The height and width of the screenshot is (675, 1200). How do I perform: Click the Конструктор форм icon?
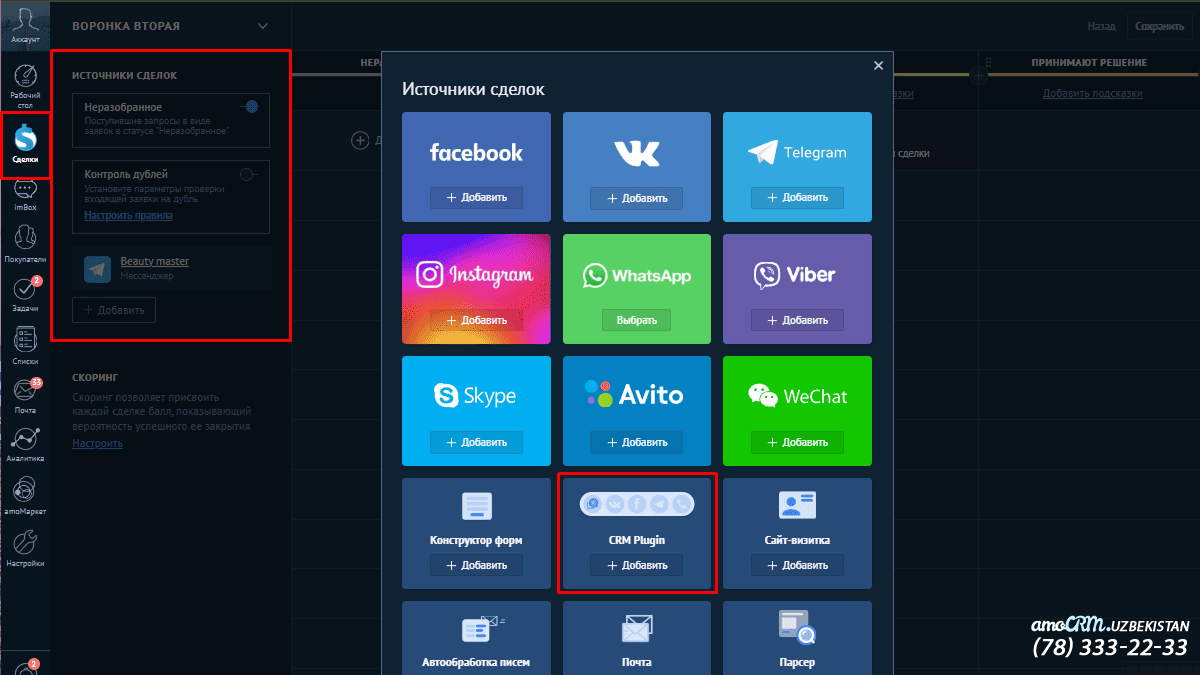click(x=476, y=506)
